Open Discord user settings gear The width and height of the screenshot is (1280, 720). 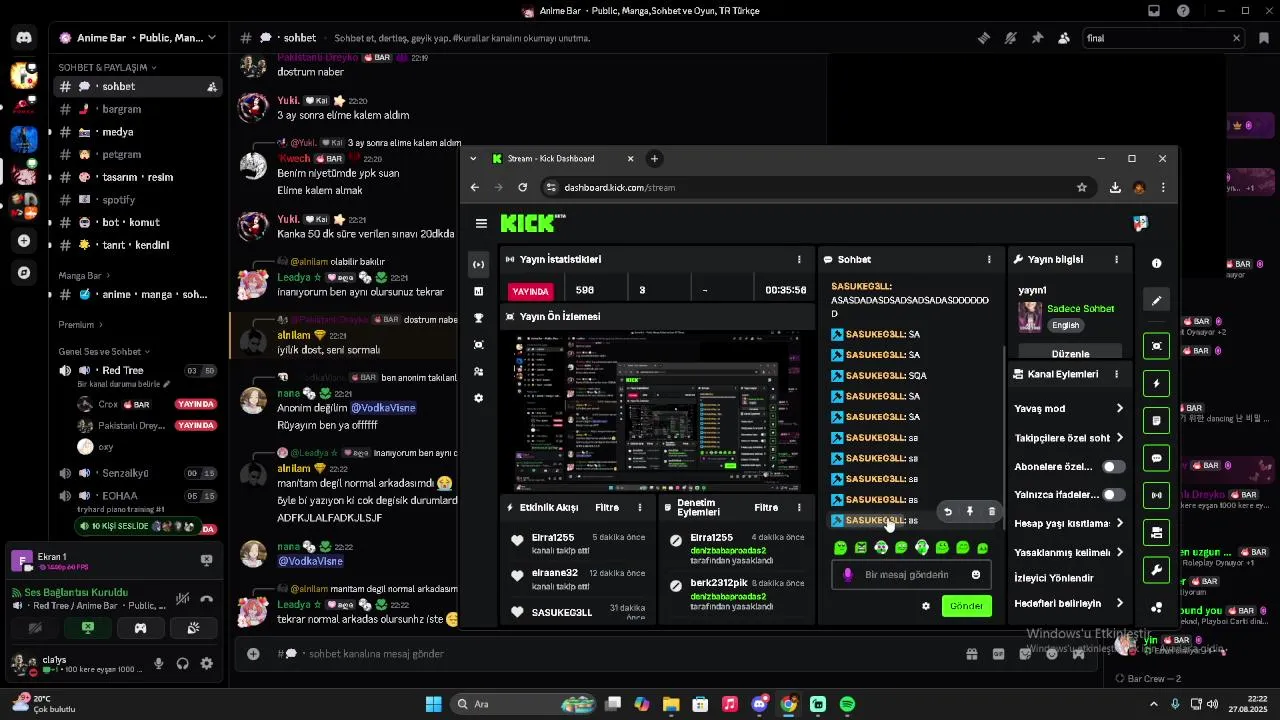[x=206, y=663]
